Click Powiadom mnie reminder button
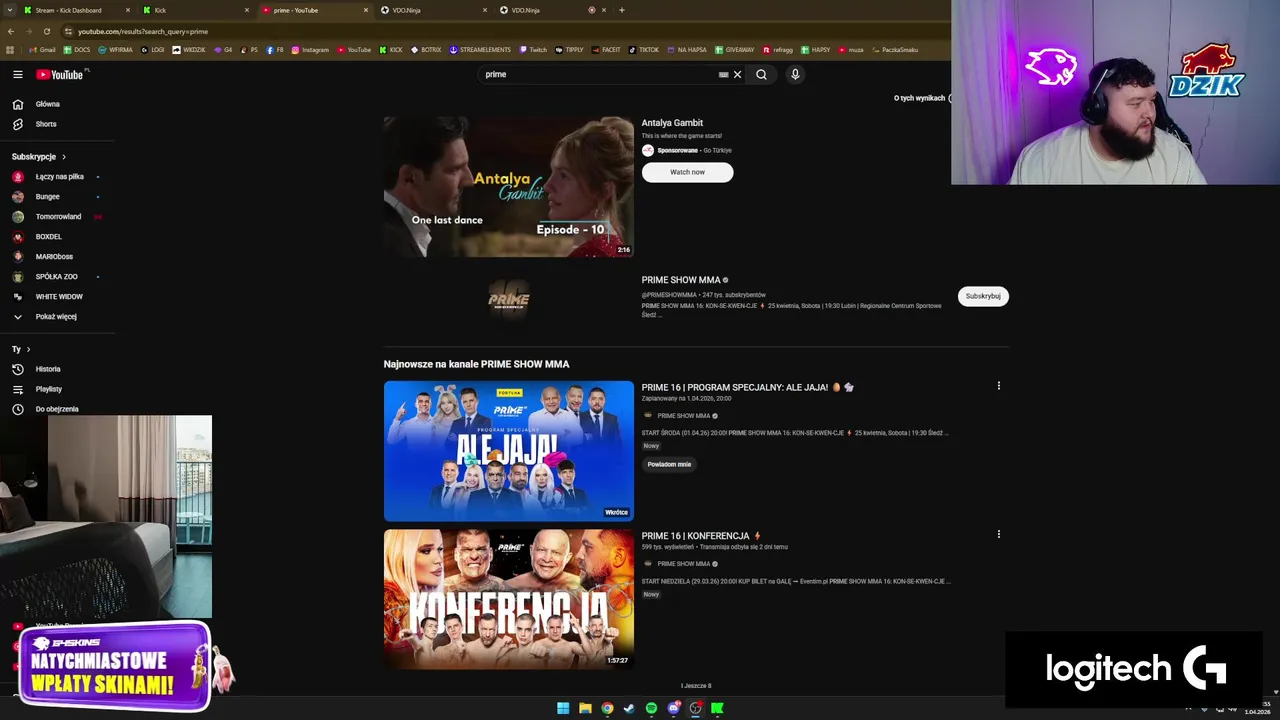Image resolution: width=1280 pixels, height=720 pixels. (x=669, y=464)
